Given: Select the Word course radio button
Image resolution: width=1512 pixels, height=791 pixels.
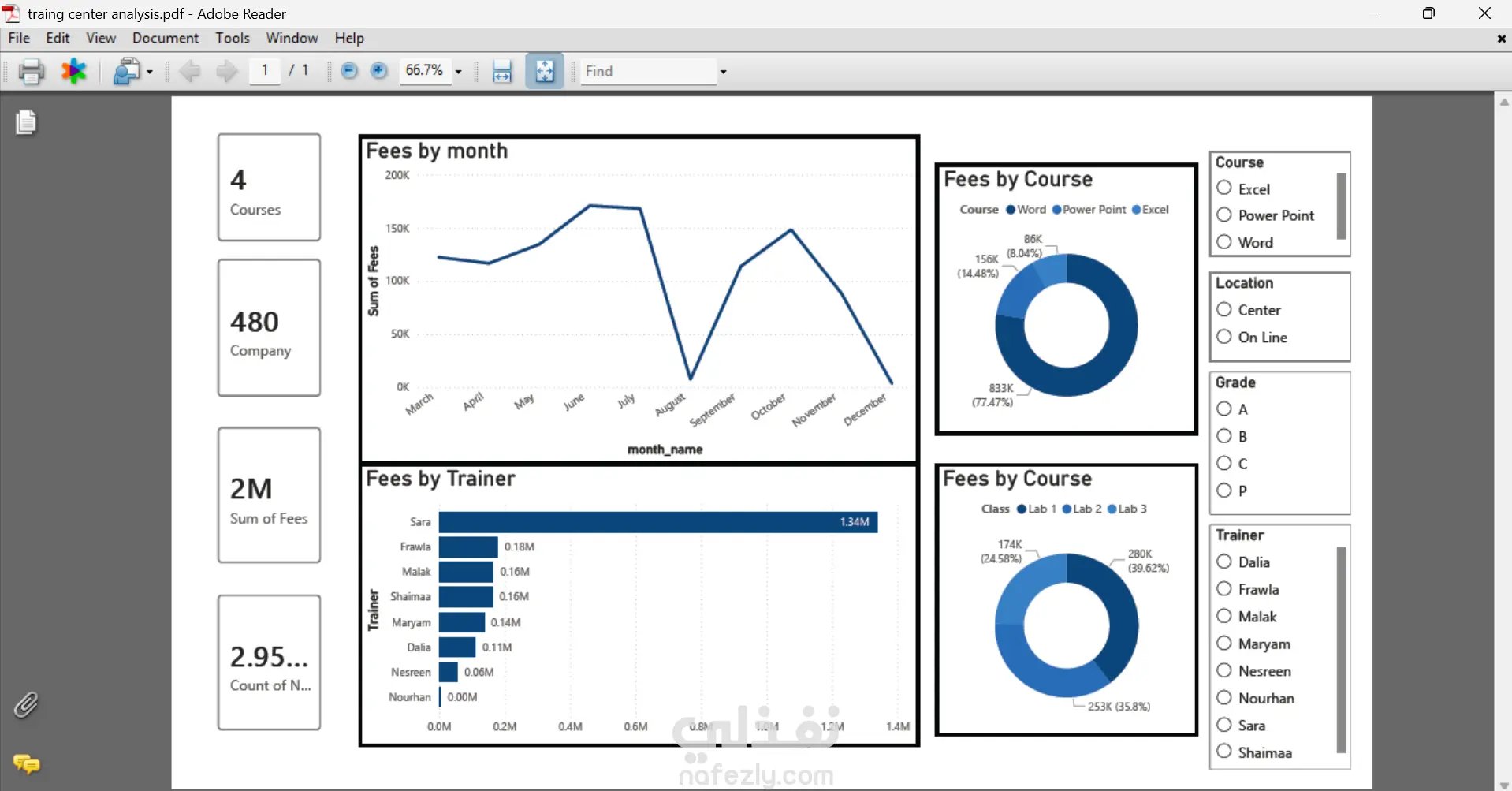Looking at the screenshot, I should [x=1224, y=241].
